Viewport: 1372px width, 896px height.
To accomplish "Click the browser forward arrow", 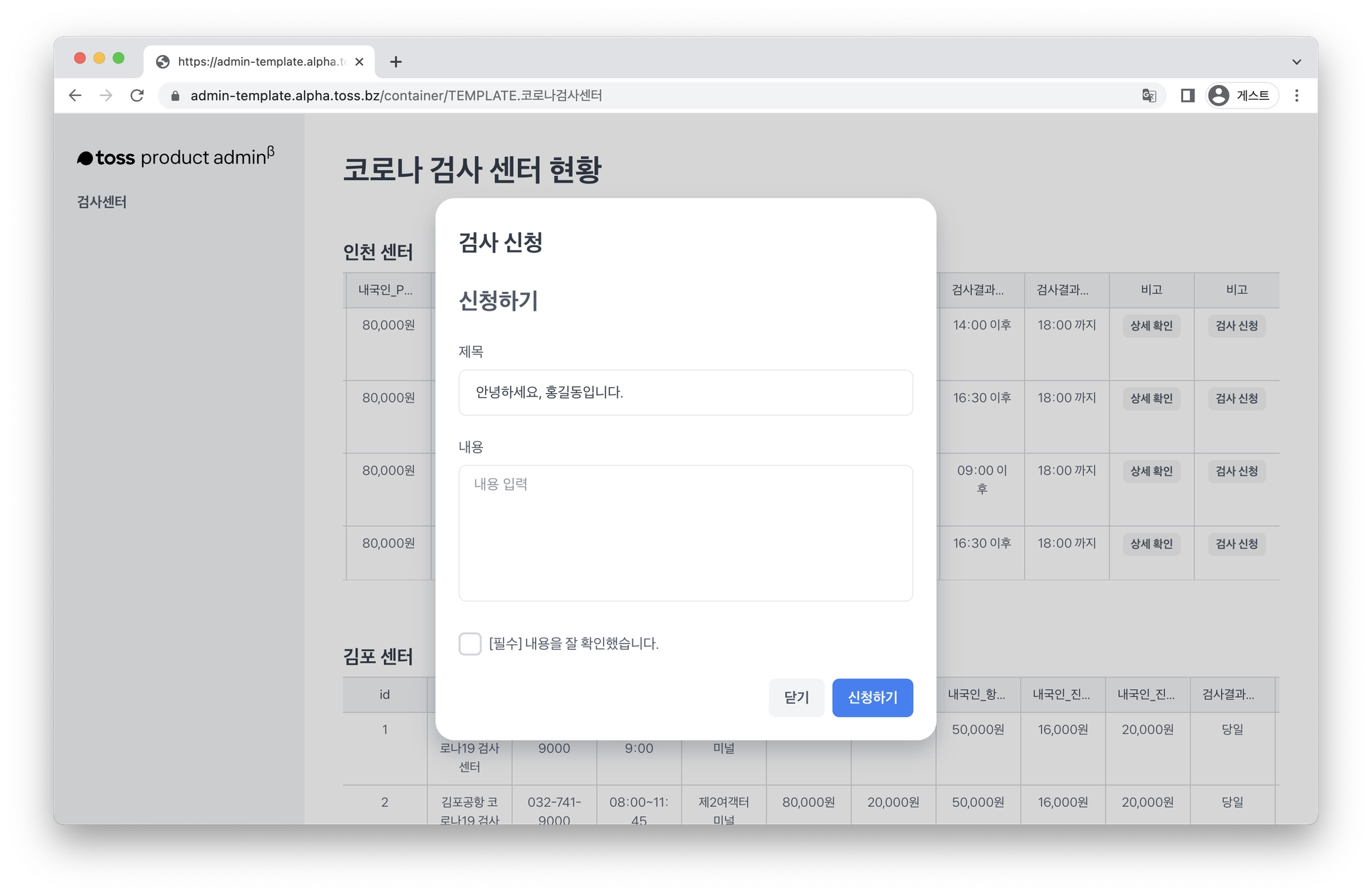I will click(x=106, y=96).
